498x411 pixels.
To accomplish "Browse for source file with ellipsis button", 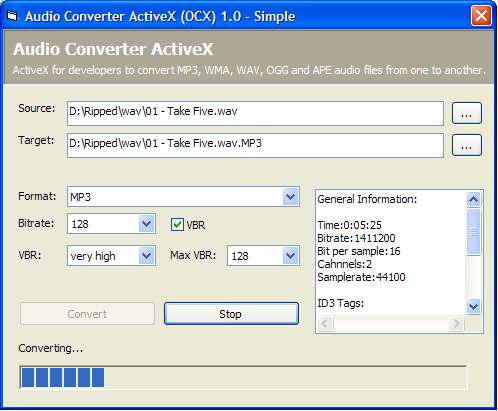I will click(467, 113).
